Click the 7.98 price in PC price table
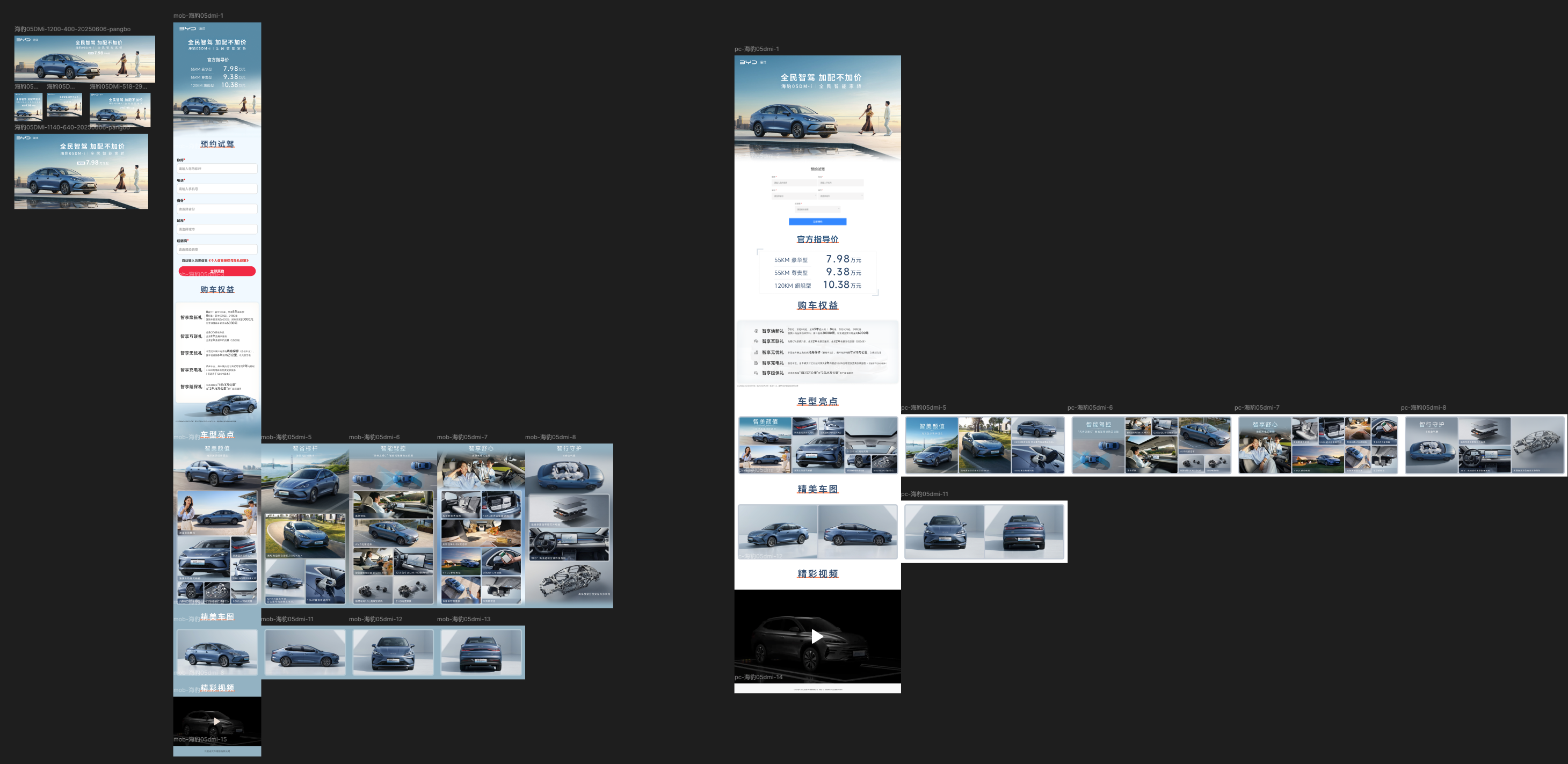Screen dimensions: 1568x764 tap(838, 259)
